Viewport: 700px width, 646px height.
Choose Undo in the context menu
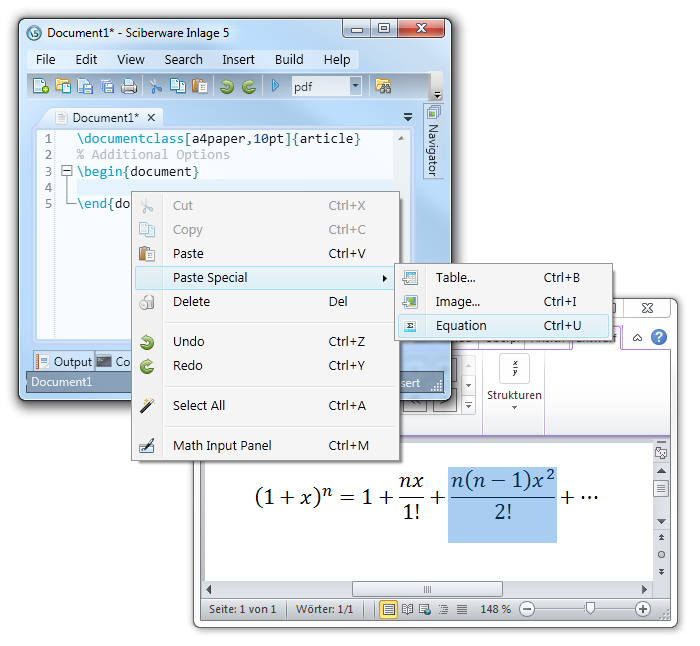point(265,342)
